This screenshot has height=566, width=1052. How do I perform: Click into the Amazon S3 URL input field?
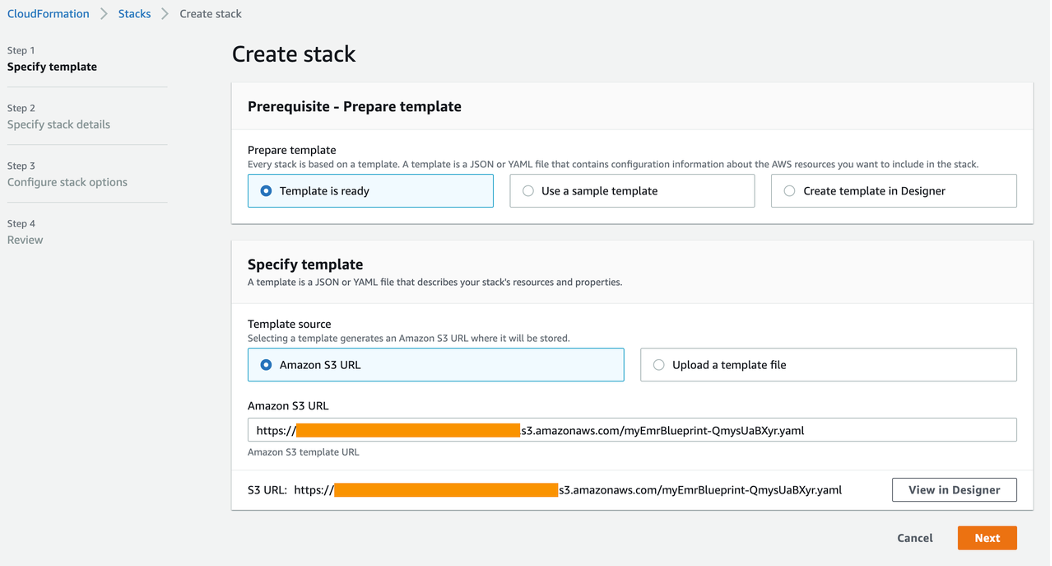[x=632, y=430]
